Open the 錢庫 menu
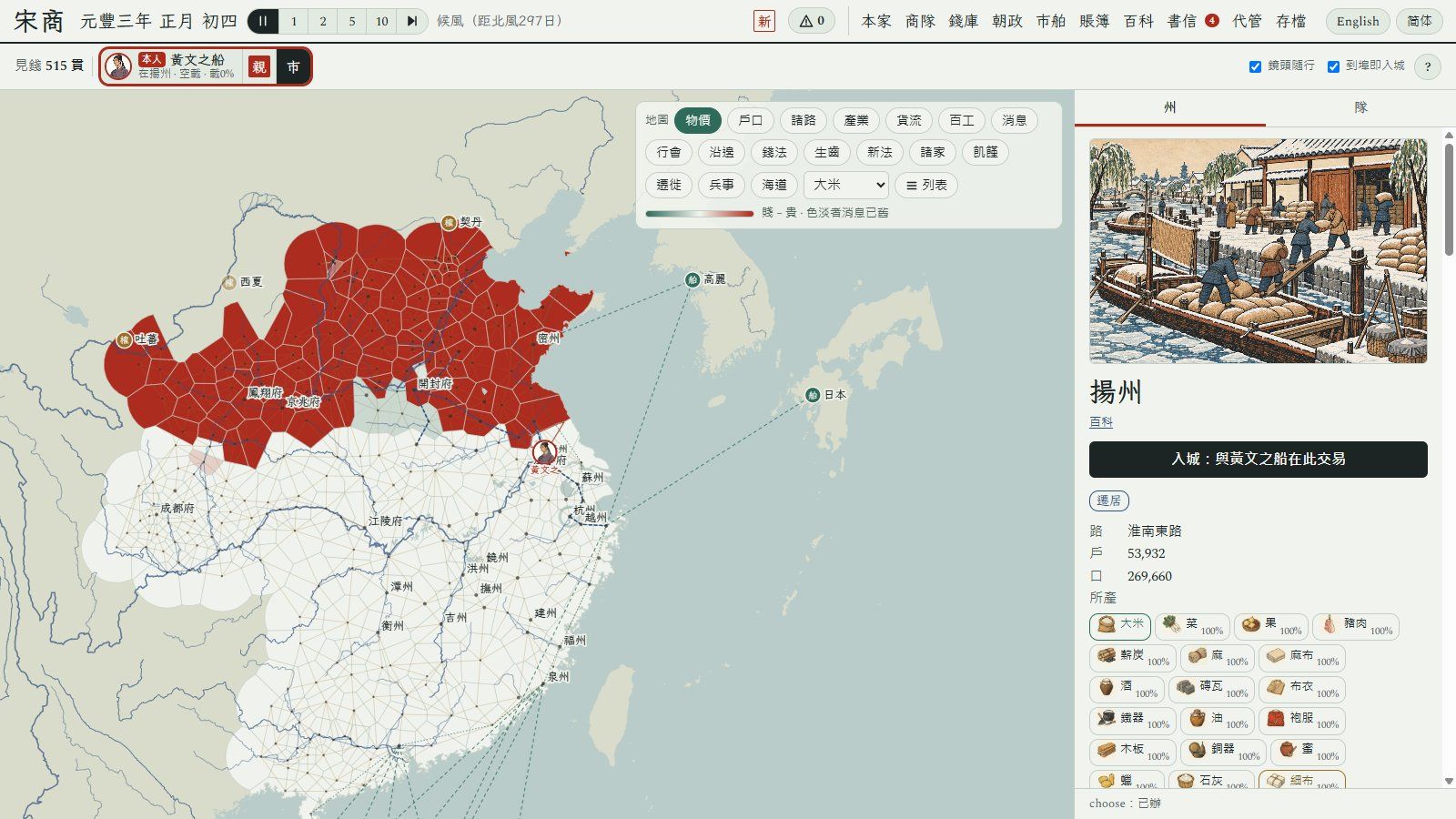Viewport: 1456px width, 819px height. point(964,21)
